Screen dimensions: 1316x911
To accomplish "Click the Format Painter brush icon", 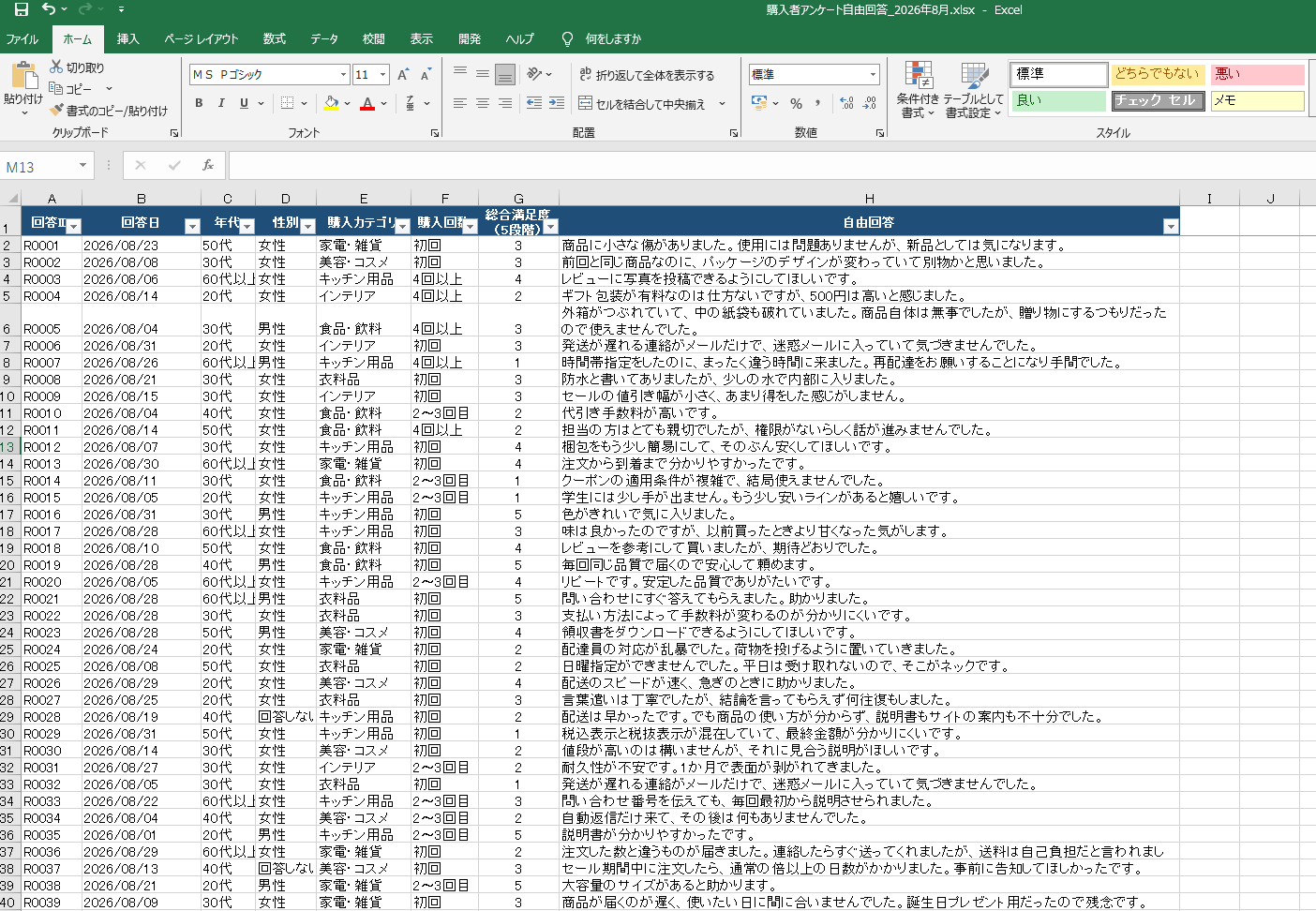I will [x=57, y=111].
